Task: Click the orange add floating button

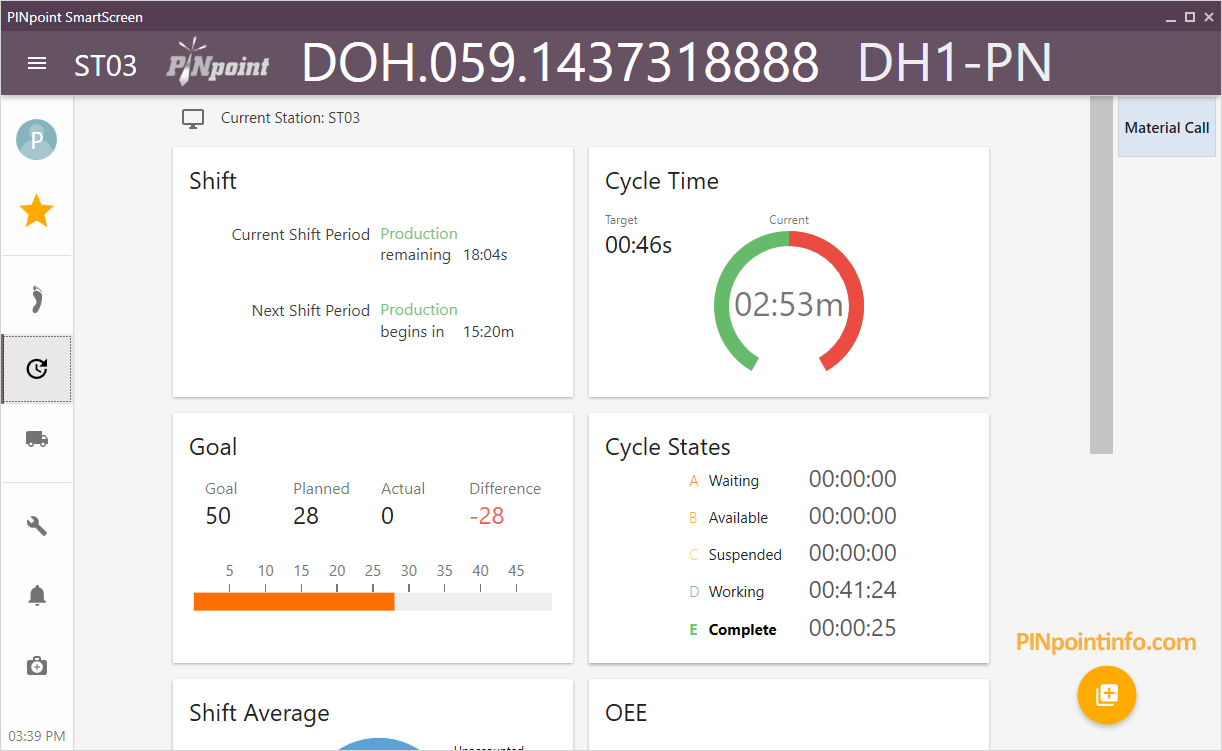Action: [x=1107, y=694]
